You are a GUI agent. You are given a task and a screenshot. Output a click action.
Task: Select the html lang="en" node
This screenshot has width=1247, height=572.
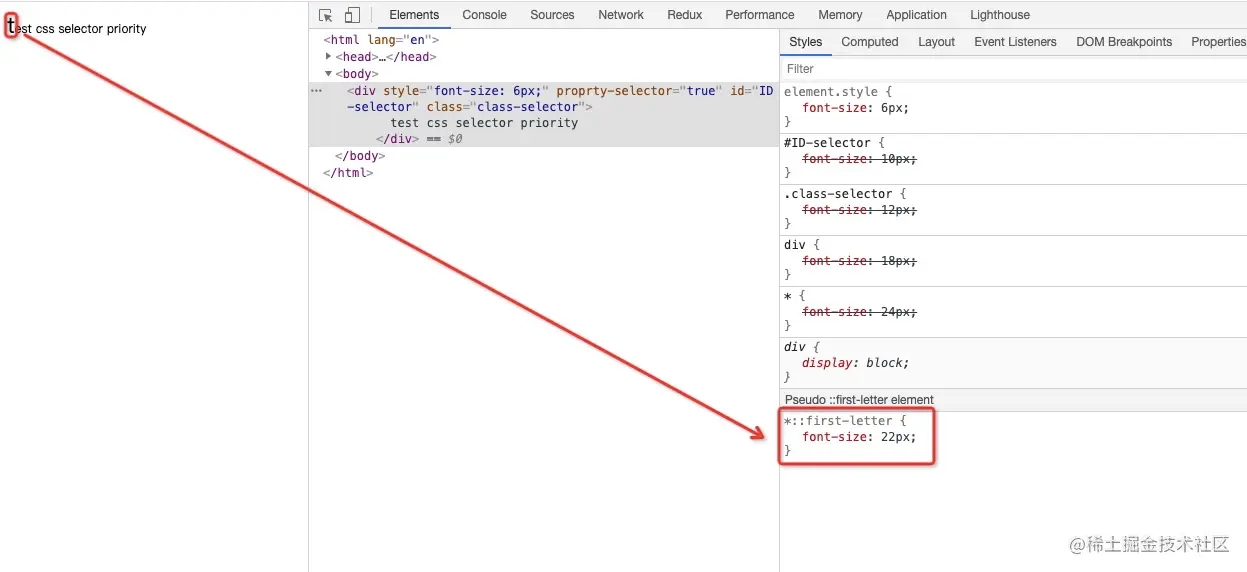click(x=381, y=40)
